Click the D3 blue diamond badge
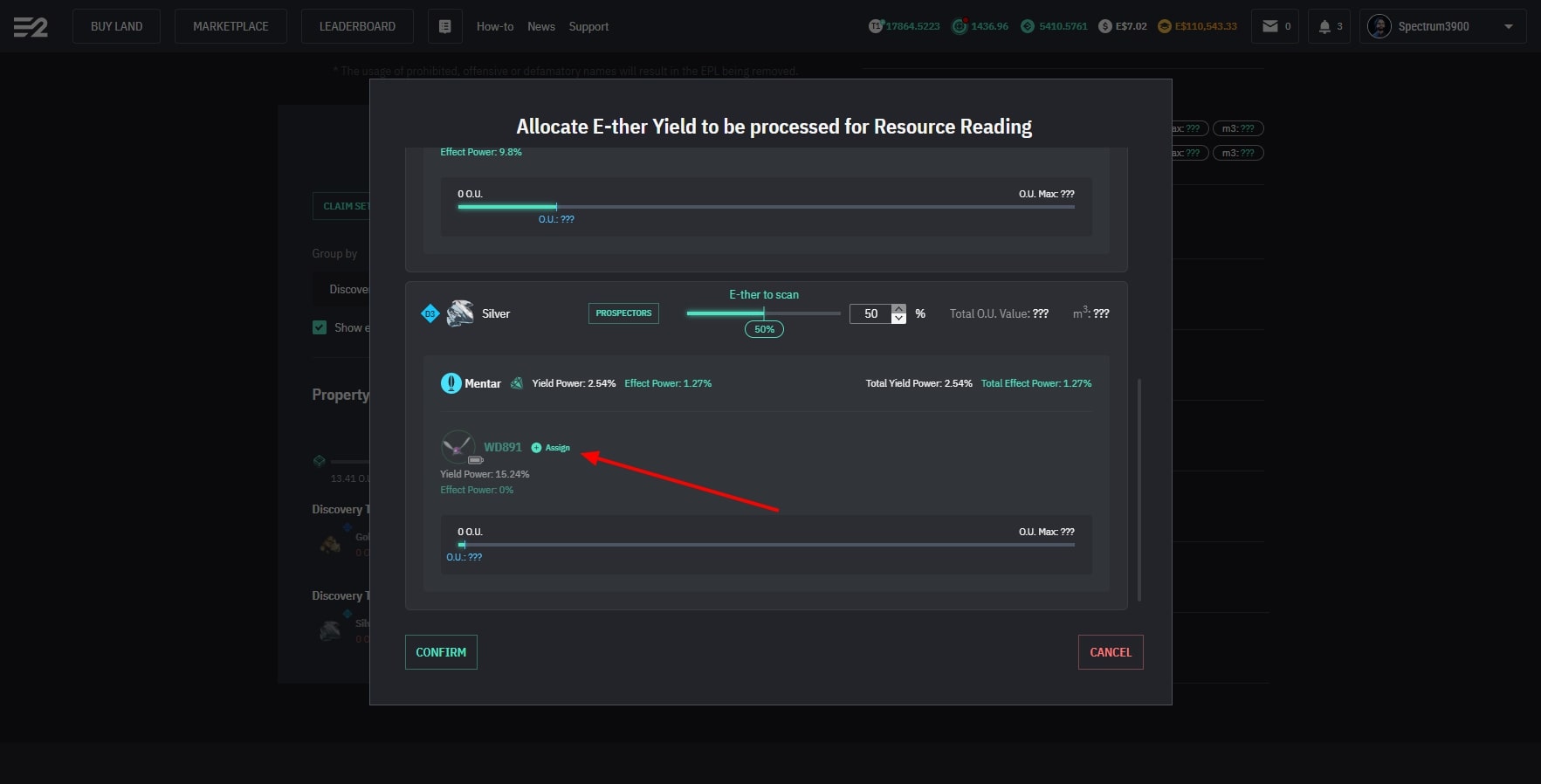Image resolution: width=1541 pixels, height=784 pixels. 430,313
